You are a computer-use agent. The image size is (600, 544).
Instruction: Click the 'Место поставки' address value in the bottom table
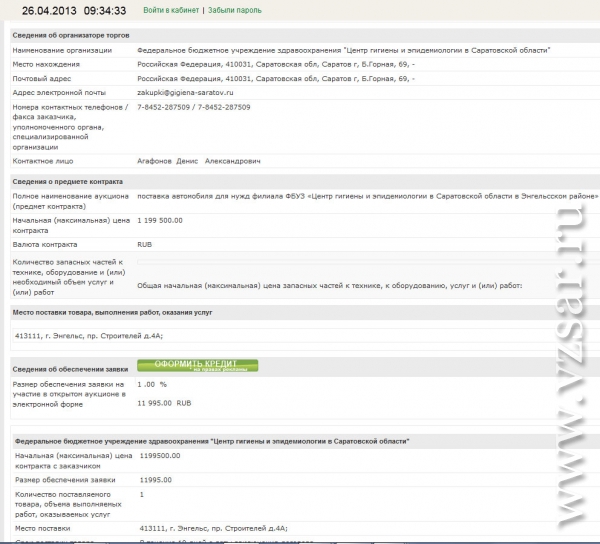point(214,528)
